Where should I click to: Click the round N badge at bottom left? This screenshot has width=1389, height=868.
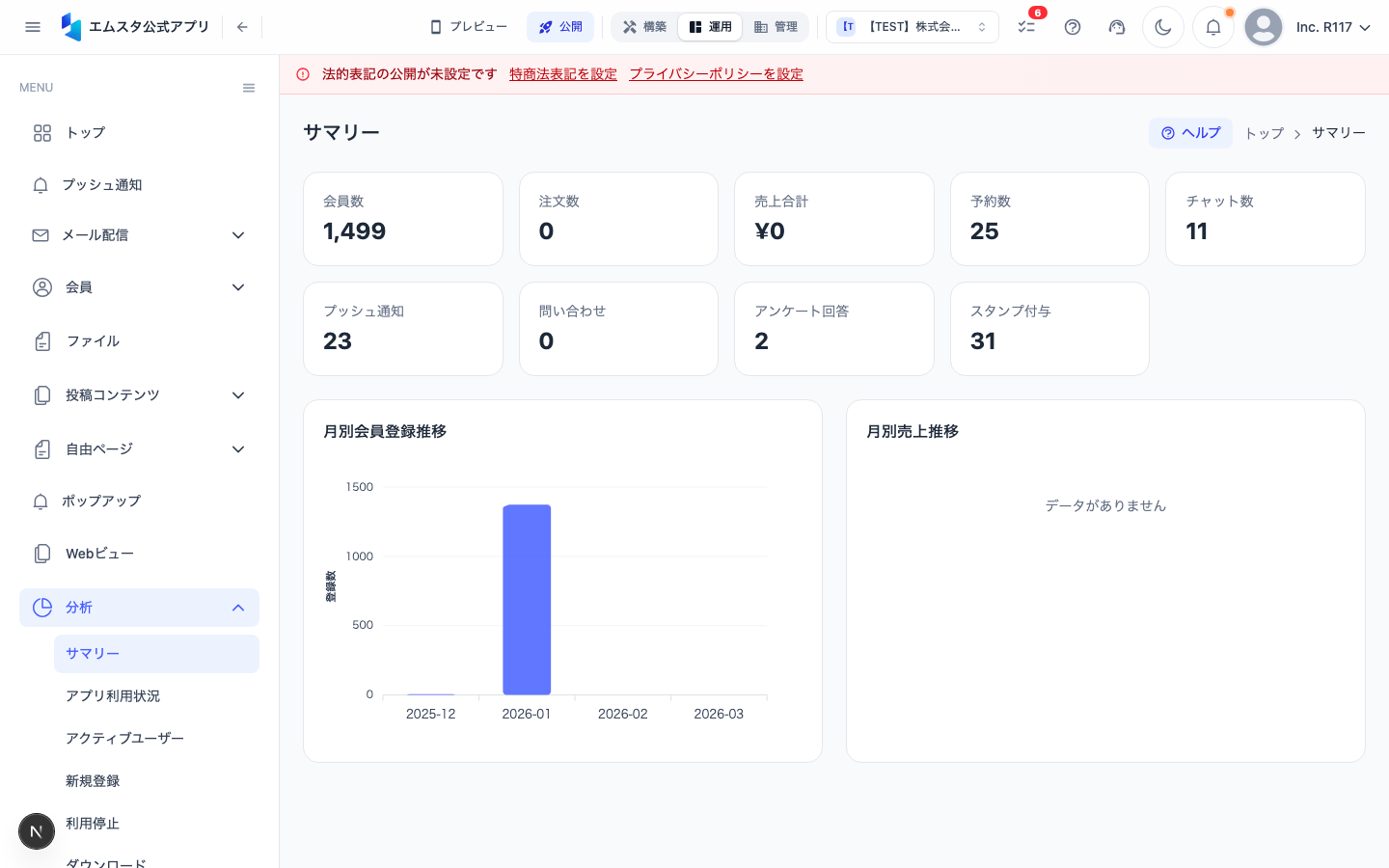coord(37,831)
